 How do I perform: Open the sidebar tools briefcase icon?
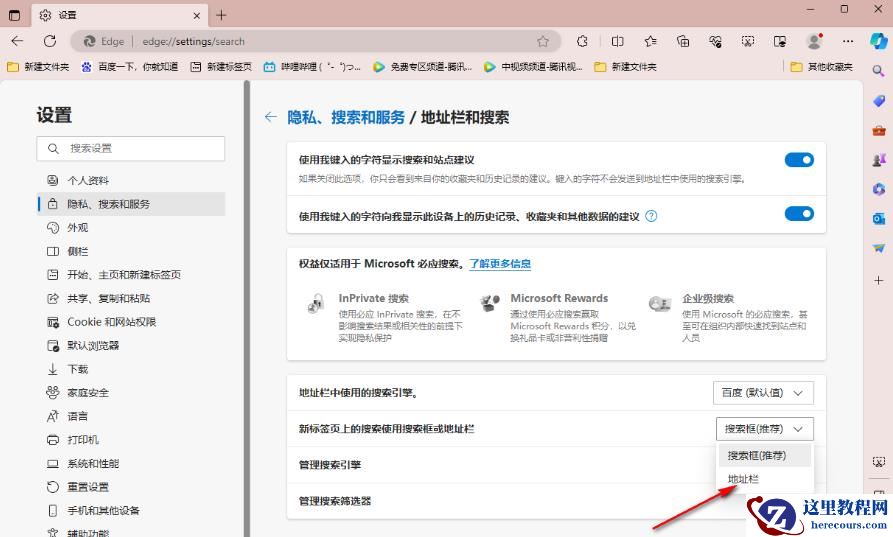click(x=878, y=130)
